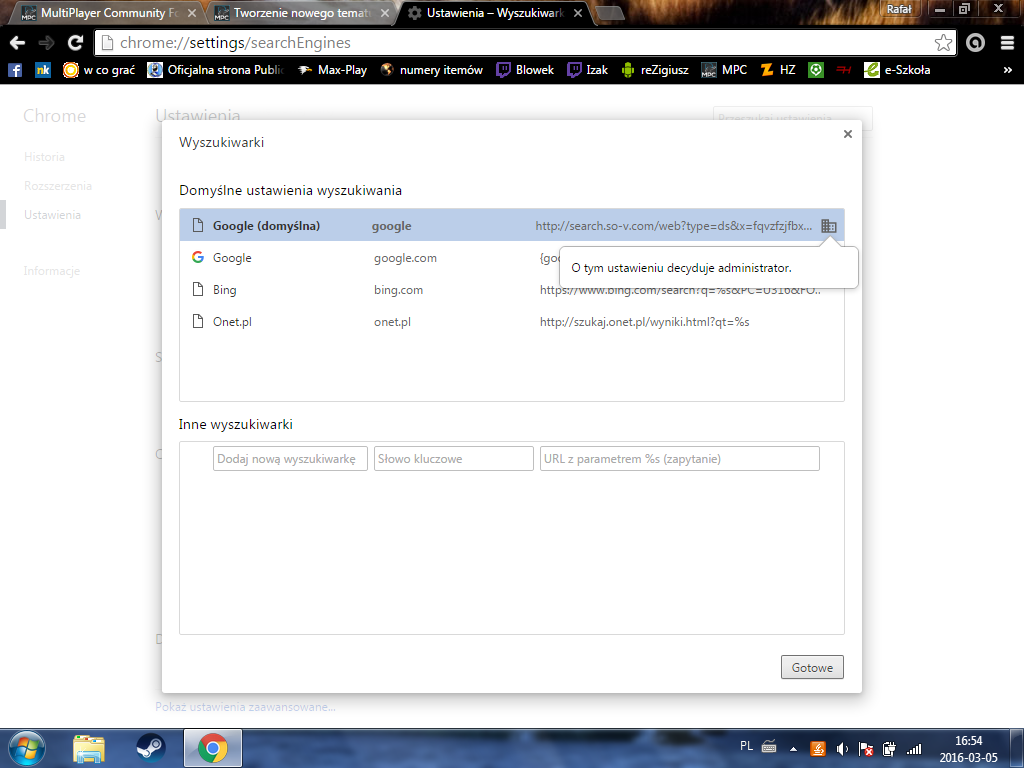
Task: Click the administrator policy building icon
Action: coord(829,226)
